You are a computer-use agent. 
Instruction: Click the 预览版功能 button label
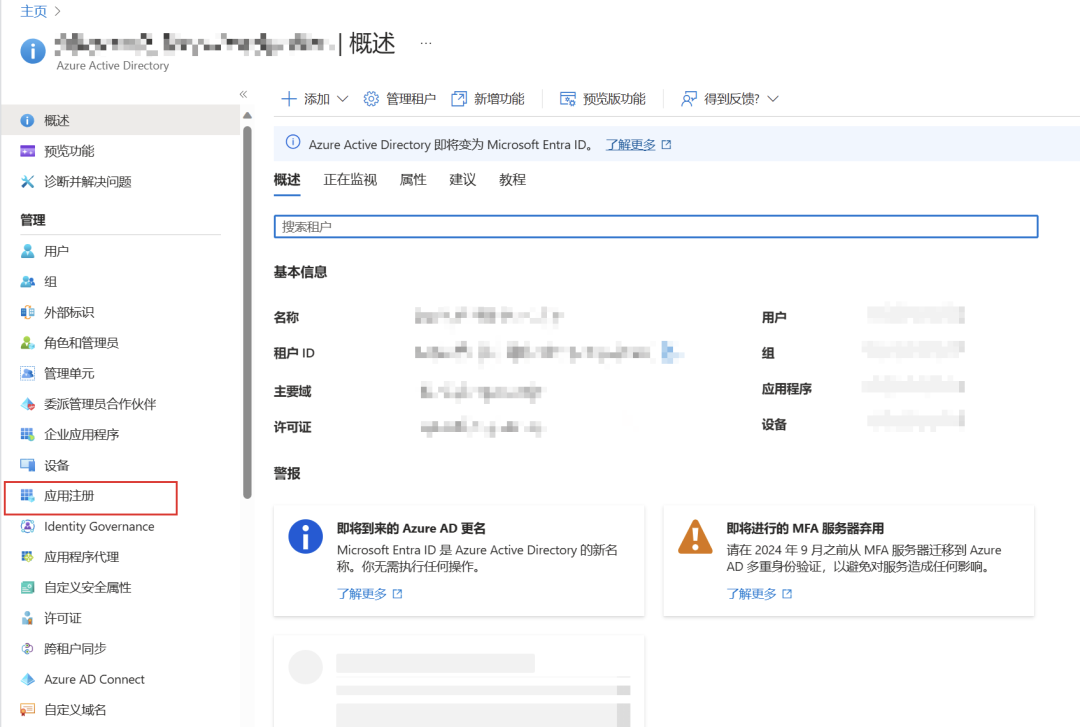tap(614, 99)
